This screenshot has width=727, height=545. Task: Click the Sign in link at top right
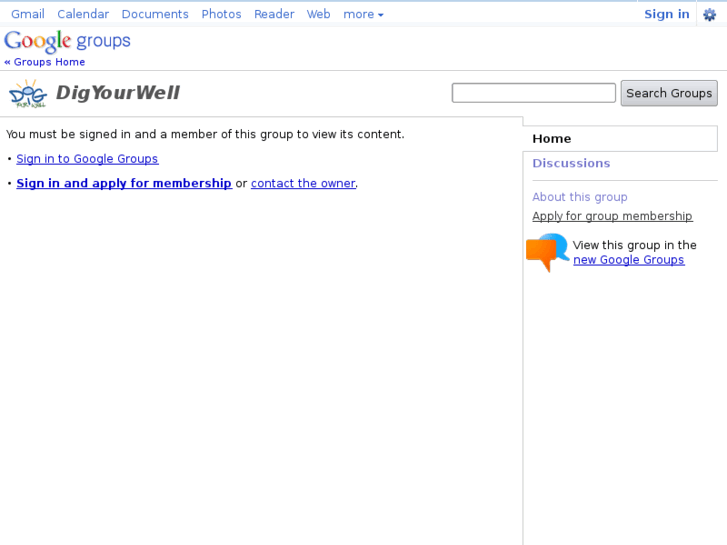click(667, 14)
